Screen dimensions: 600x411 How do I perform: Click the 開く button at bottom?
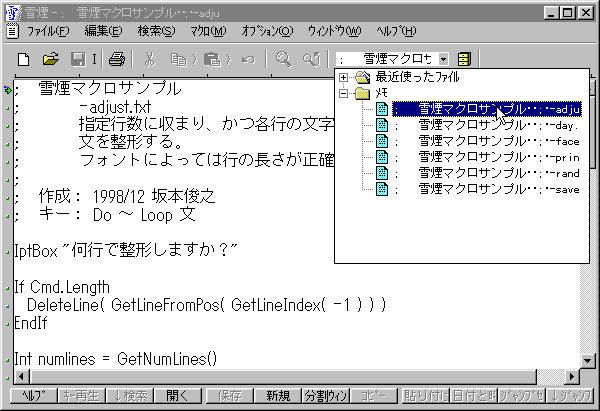pyautogui.click(x=177, y=396)
